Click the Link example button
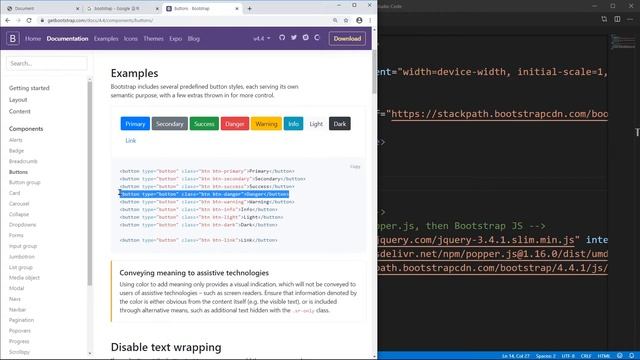Screen dimensions: 640x360 click(131, 140)
